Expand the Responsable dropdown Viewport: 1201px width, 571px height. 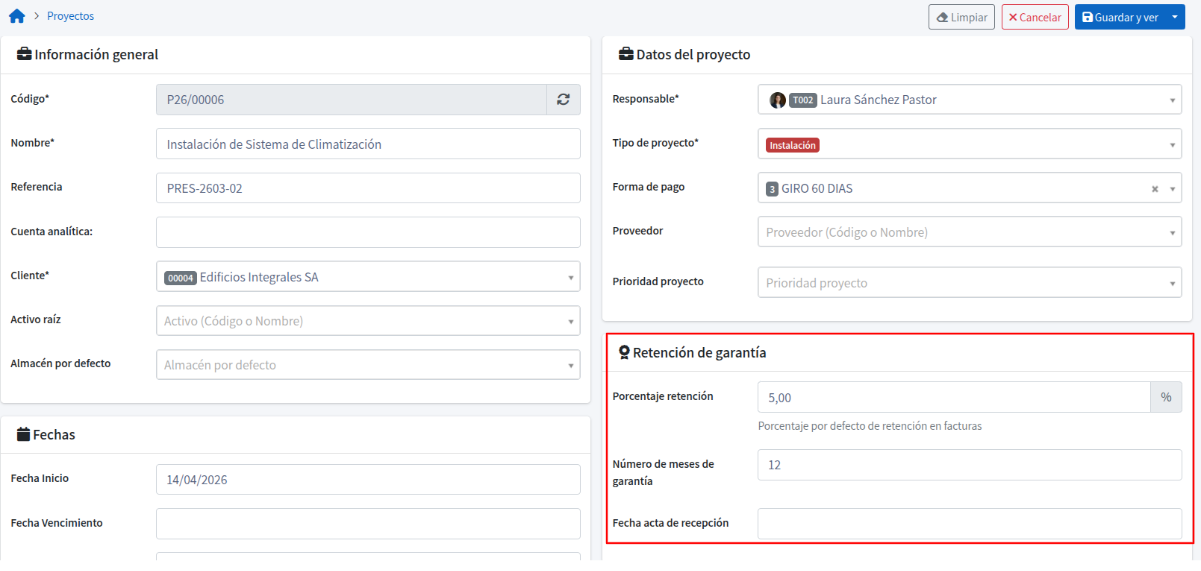click(x=1171, y=100)
